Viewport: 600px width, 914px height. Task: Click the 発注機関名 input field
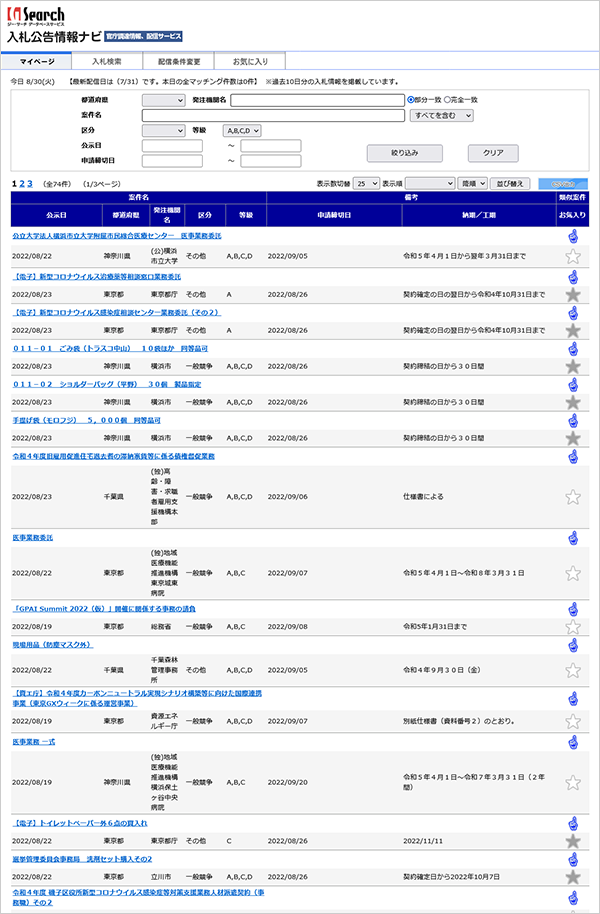click(x=317, y=100)
